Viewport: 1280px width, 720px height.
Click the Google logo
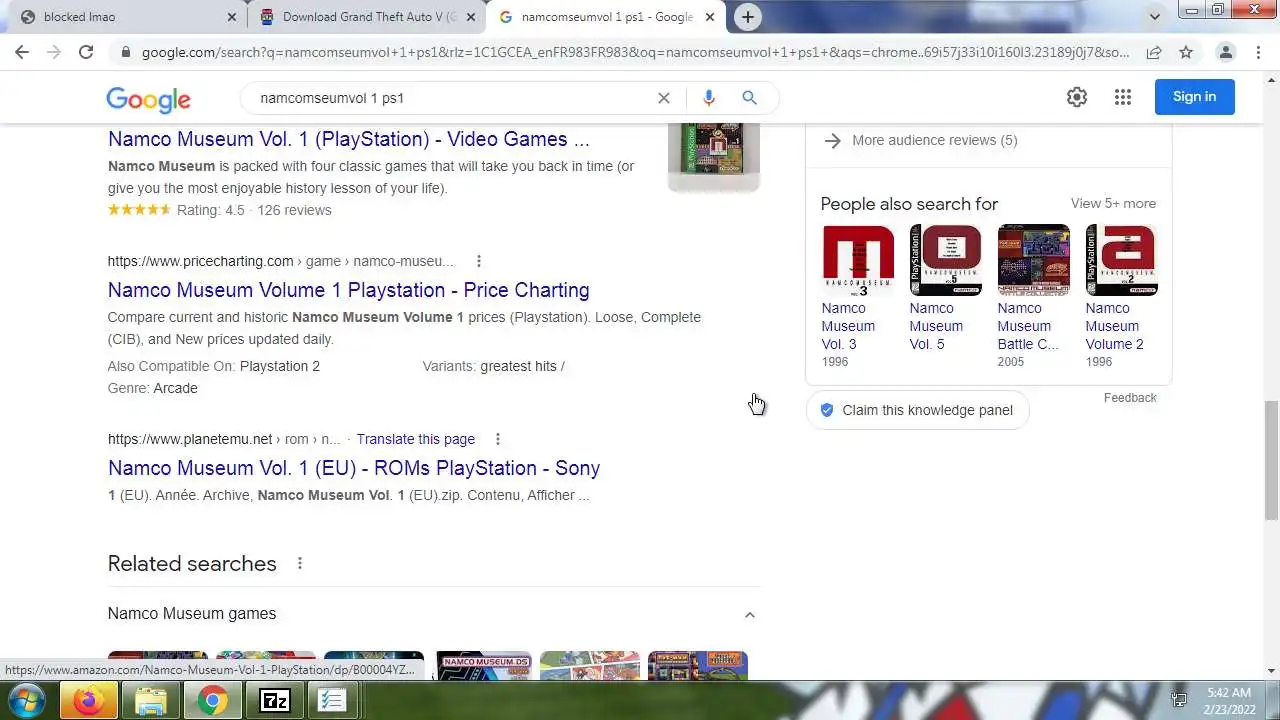[148, 99]
